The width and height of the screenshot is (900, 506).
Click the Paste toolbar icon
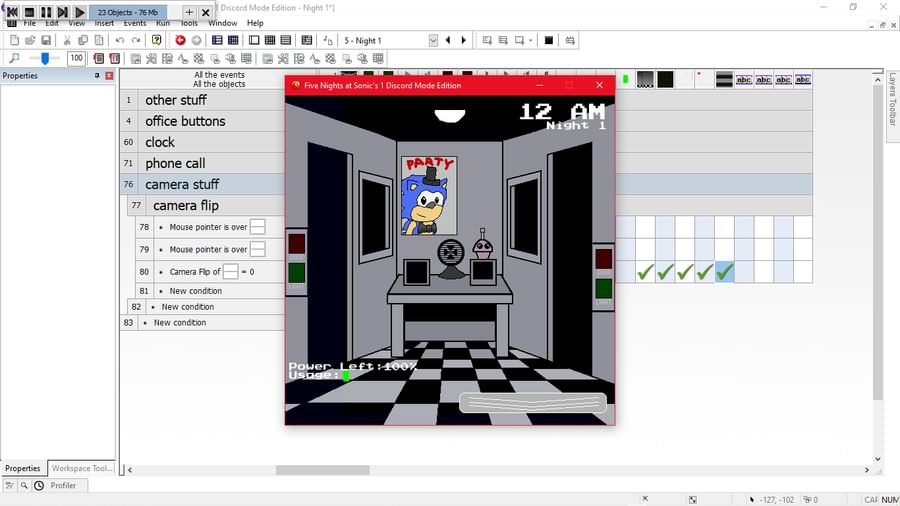(x=99, y=40)
